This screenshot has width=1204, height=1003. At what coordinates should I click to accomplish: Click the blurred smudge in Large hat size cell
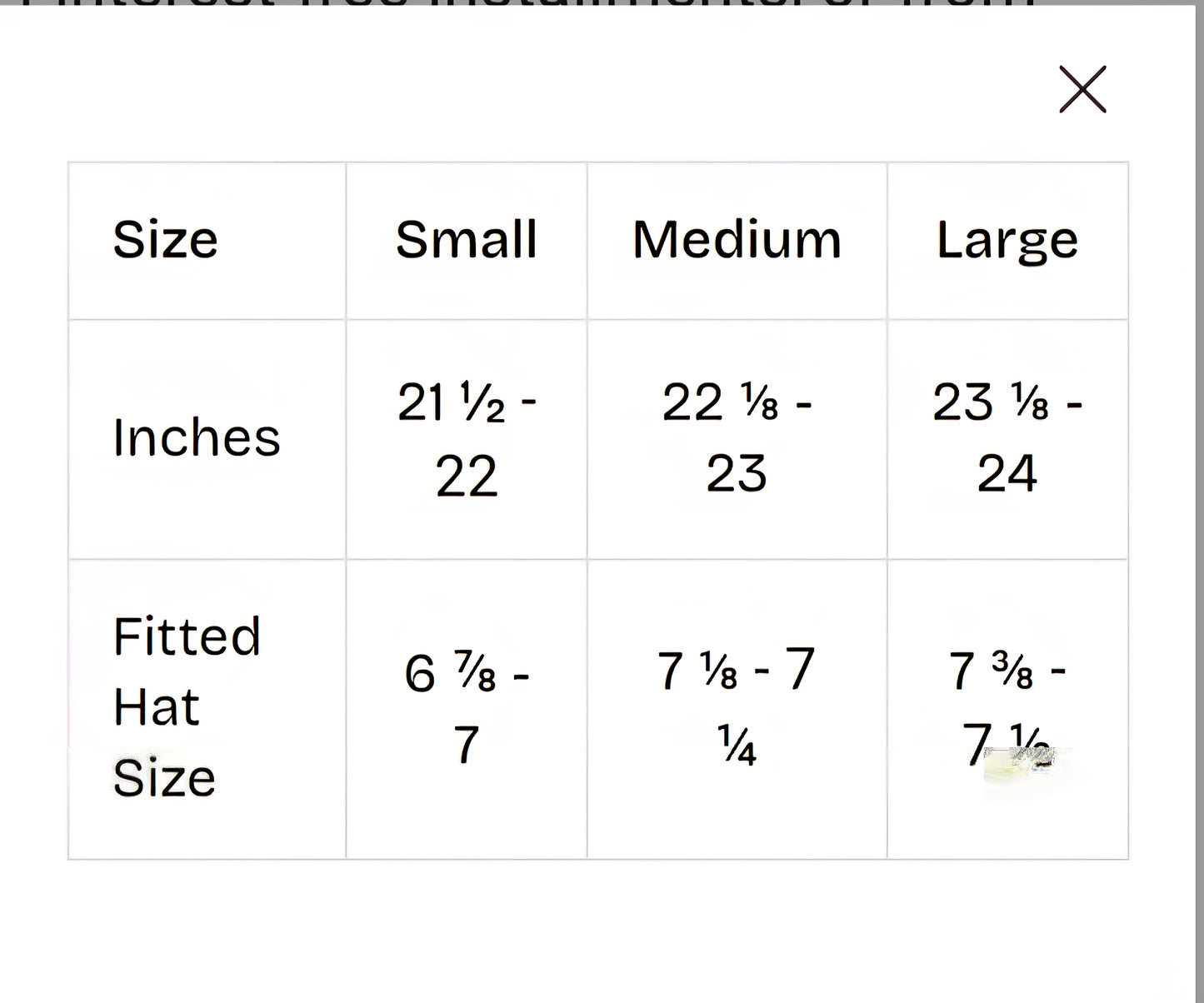pos(1025,764)
